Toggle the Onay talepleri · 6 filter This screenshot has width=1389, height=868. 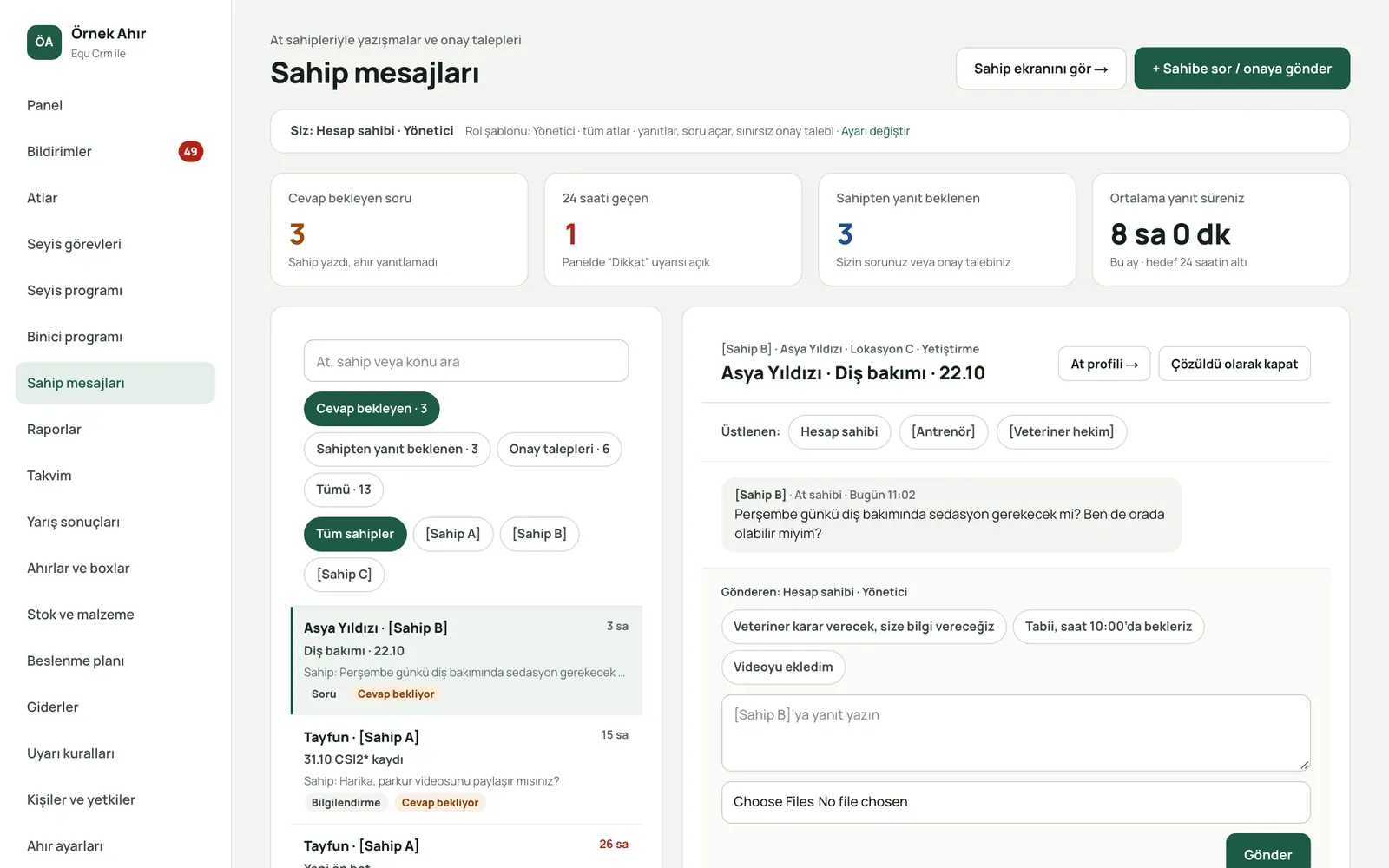[x=559, y=449]
